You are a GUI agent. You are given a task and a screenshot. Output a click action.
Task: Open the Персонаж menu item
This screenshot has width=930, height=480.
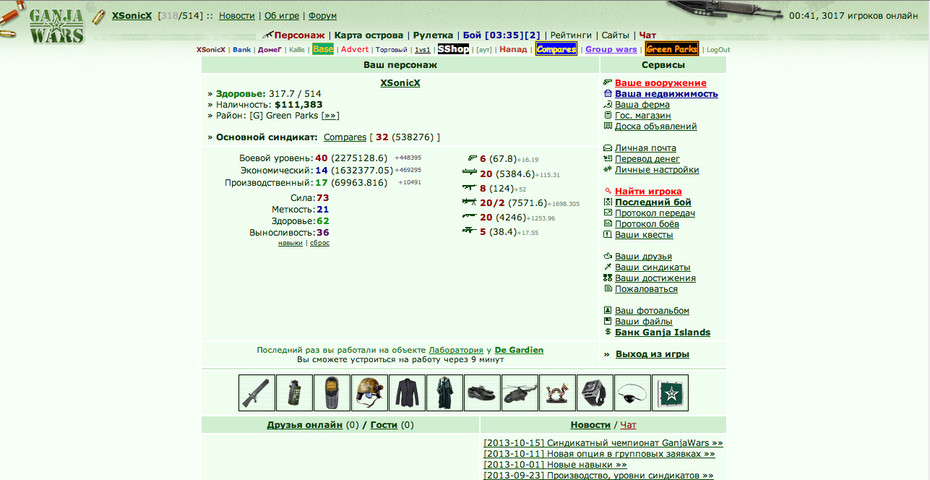click(x=300, y=35)
